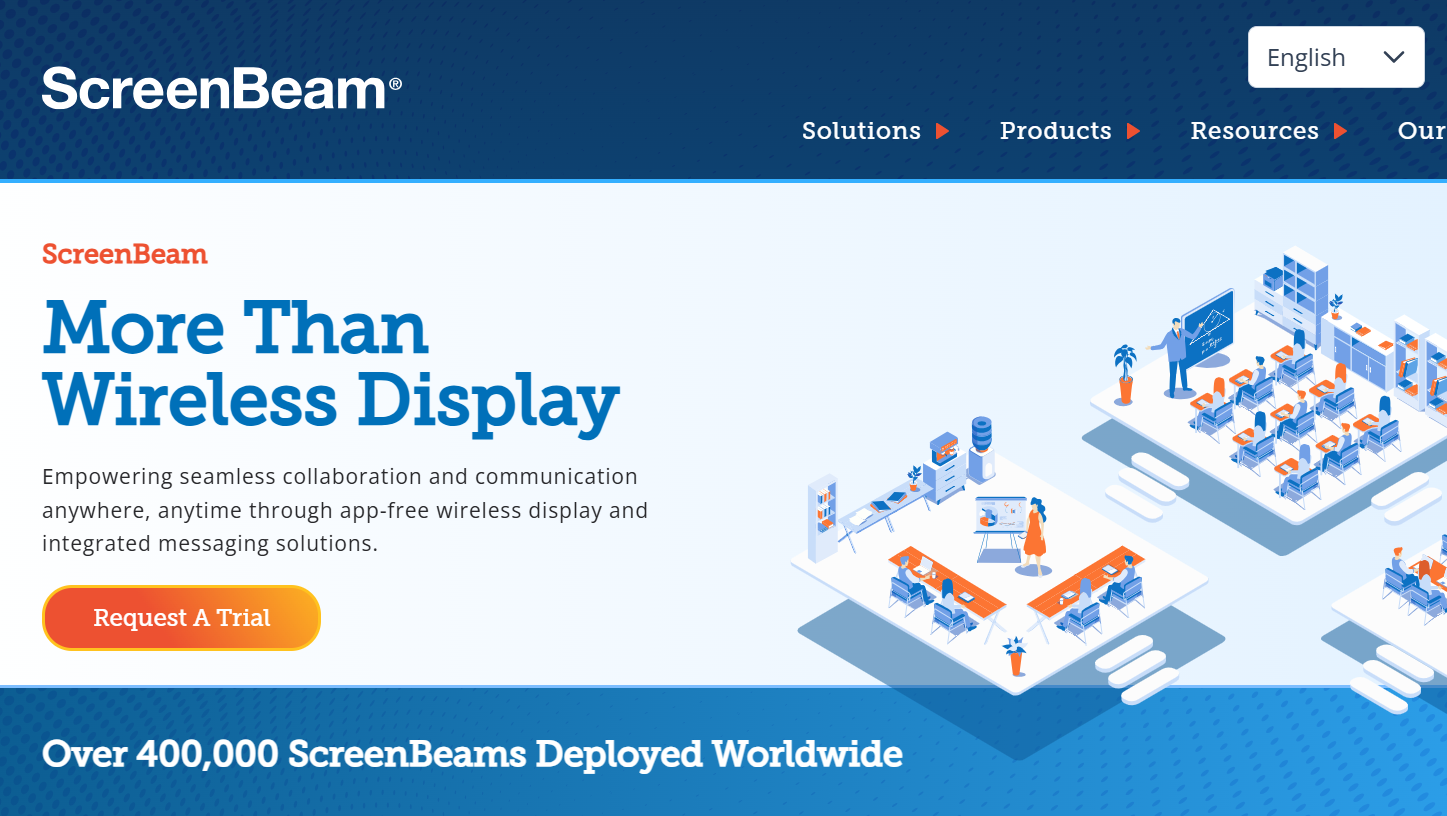Expand the arrow beside Resources
Image resolution: width=1447 pixels, height=816 pixels.
coord(1341,131)
